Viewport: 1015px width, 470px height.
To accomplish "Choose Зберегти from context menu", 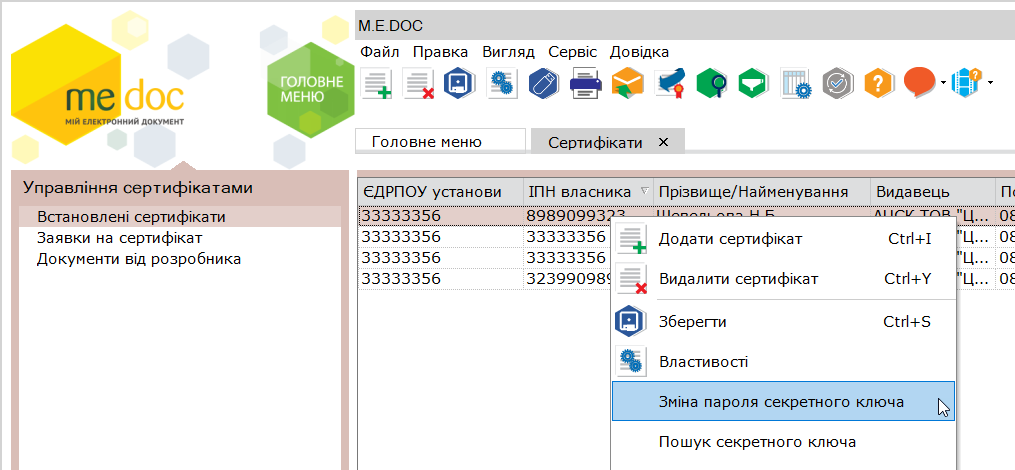I will coord(784,322).
